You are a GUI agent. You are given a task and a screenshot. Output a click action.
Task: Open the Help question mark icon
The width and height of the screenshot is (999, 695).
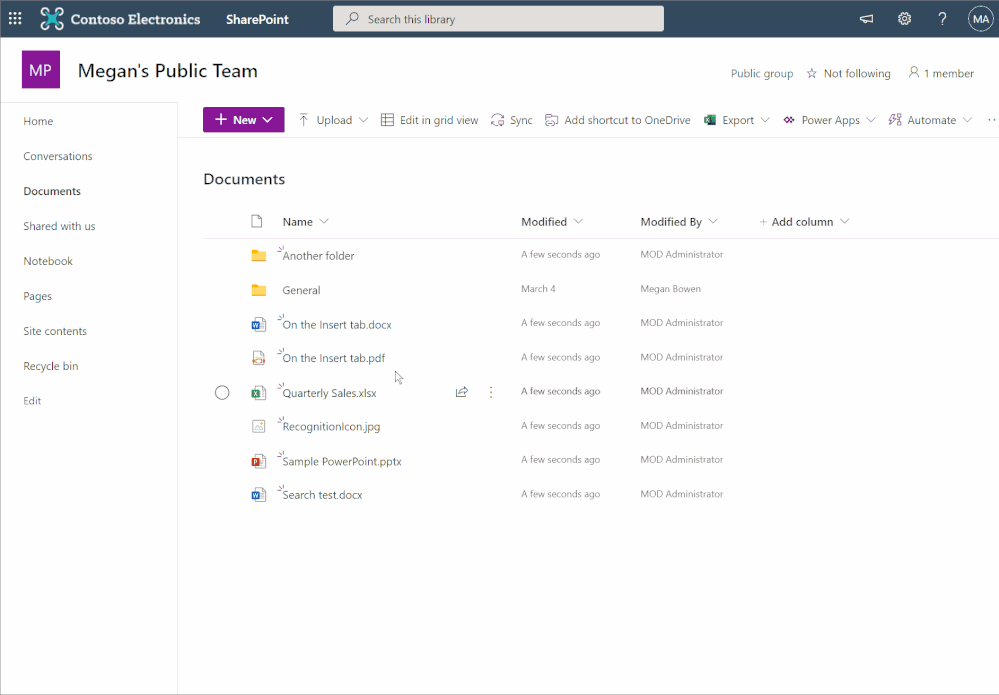(x=942, y=18)
